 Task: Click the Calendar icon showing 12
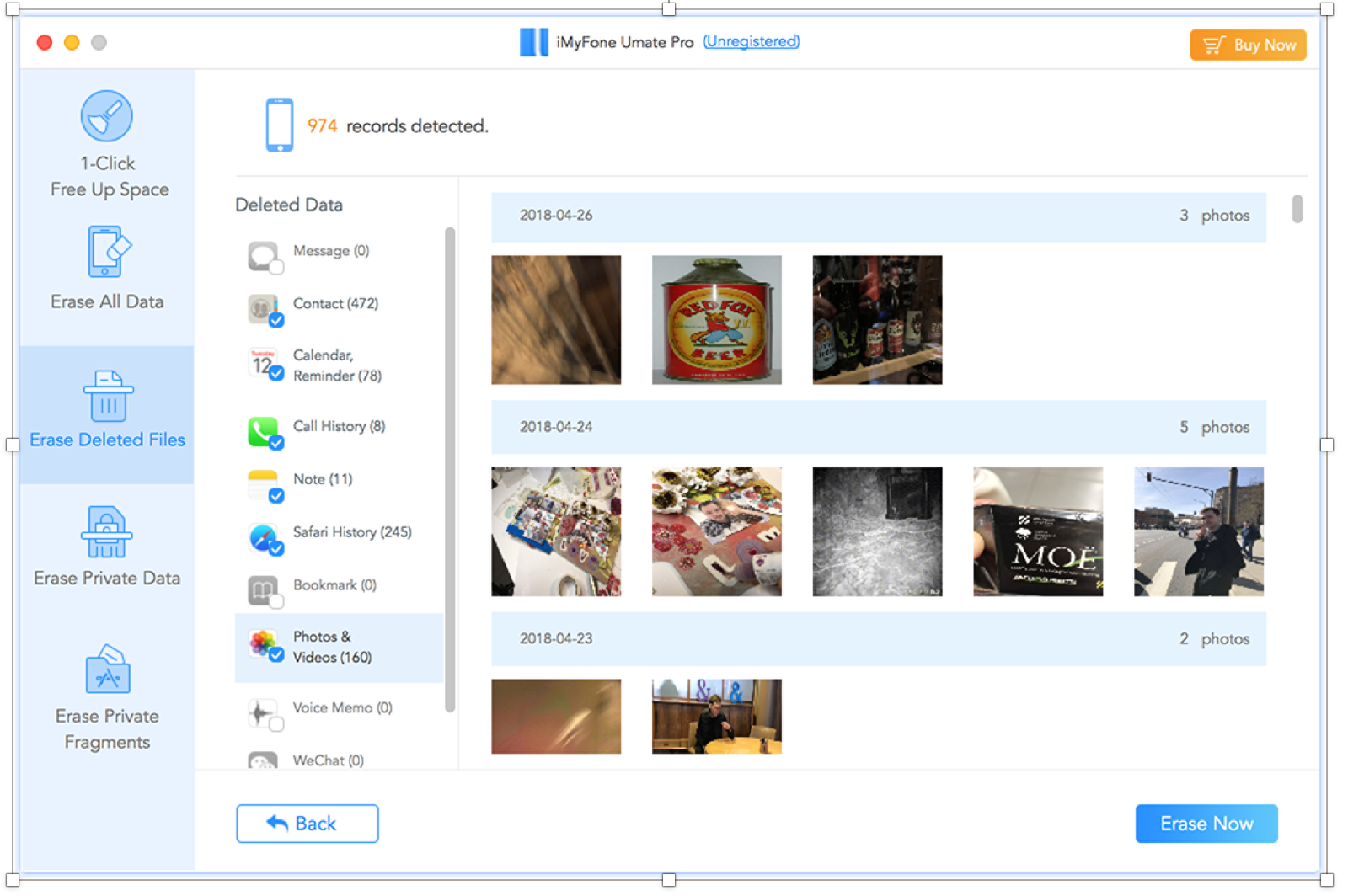(263, 363)
